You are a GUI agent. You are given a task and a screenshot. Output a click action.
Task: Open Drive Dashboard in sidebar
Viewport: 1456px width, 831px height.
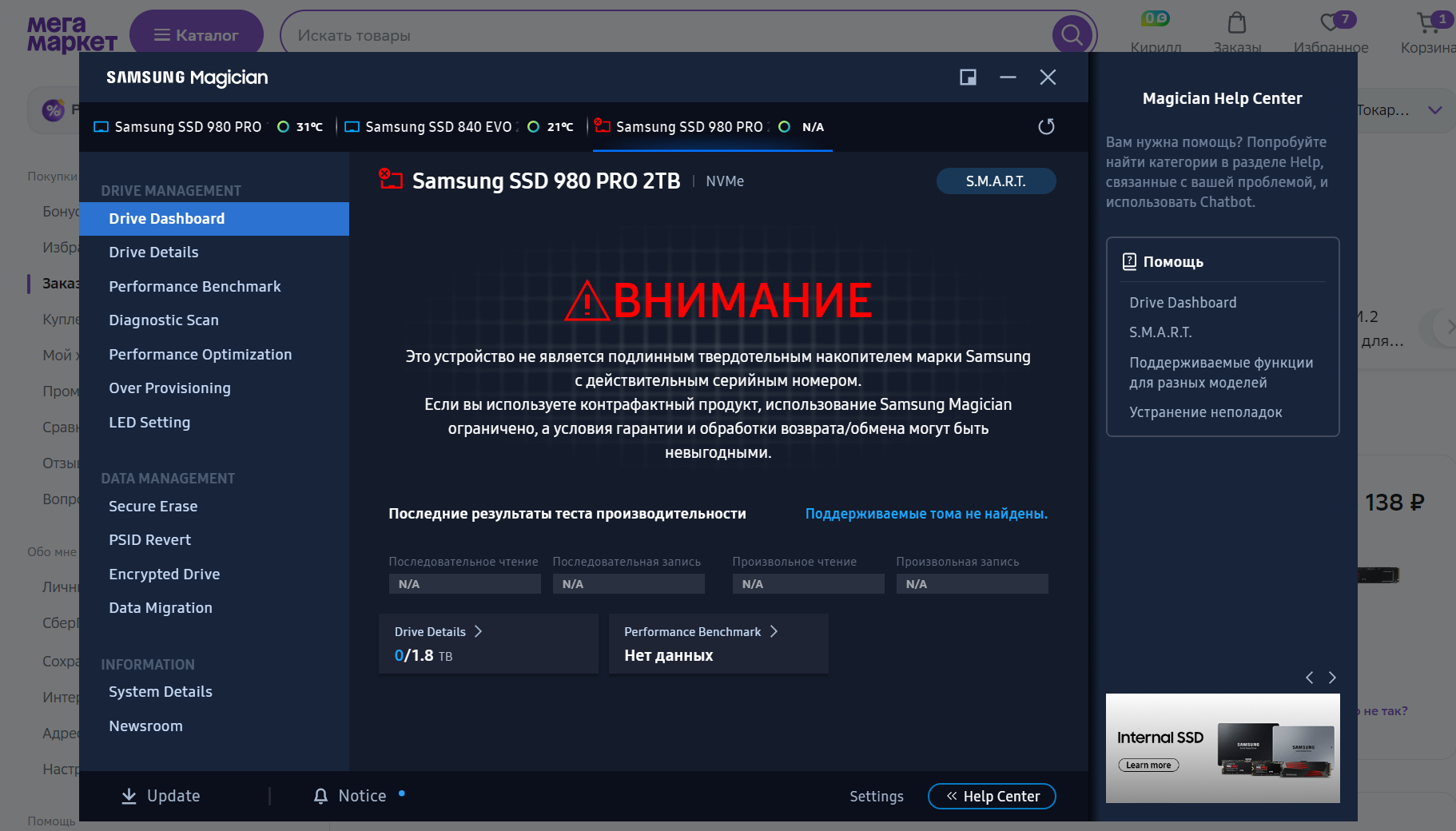(214, 219)
